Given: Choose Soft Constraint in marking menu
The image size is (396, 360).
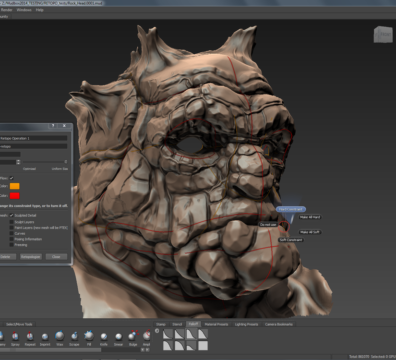Looking at the screenshot, I should (x=291, y=240).
